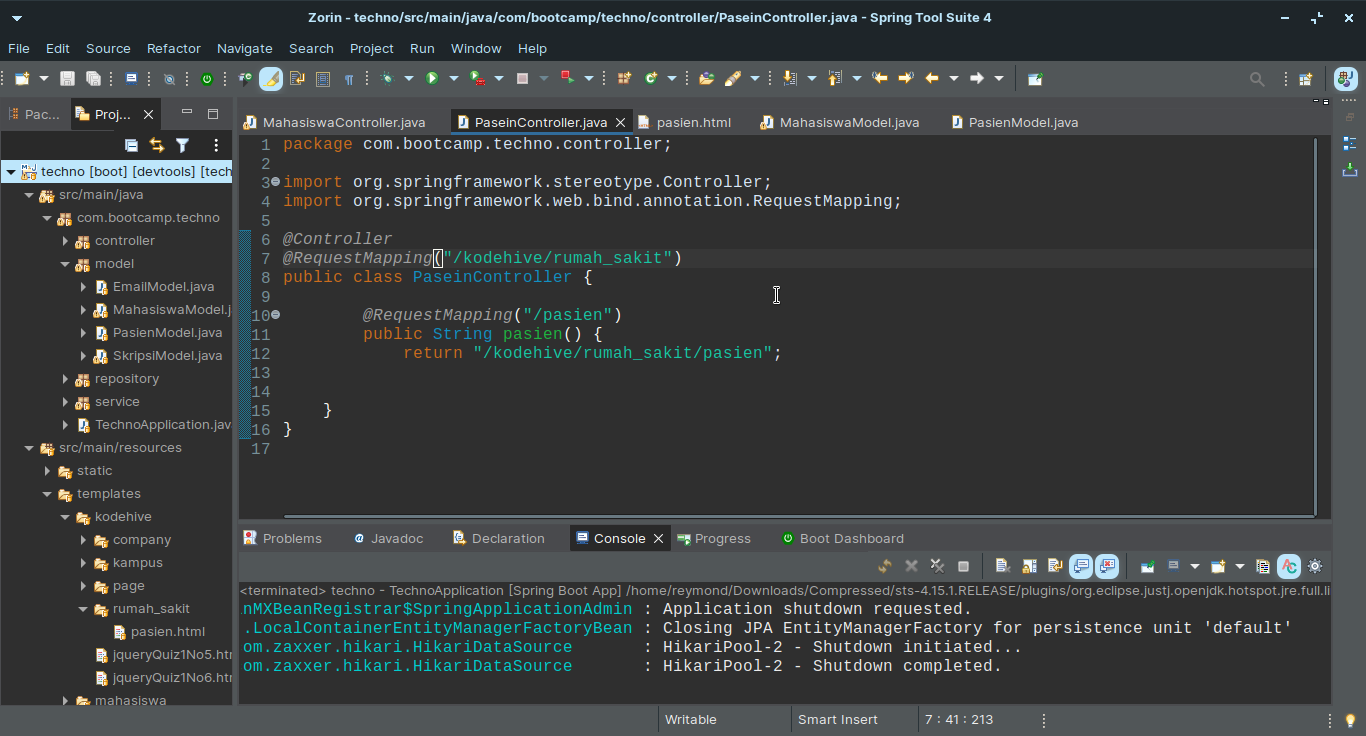The width and height of the screenshot is (1366, 736).
Task: Toggle ANSI console colors
Action: 1289,566
